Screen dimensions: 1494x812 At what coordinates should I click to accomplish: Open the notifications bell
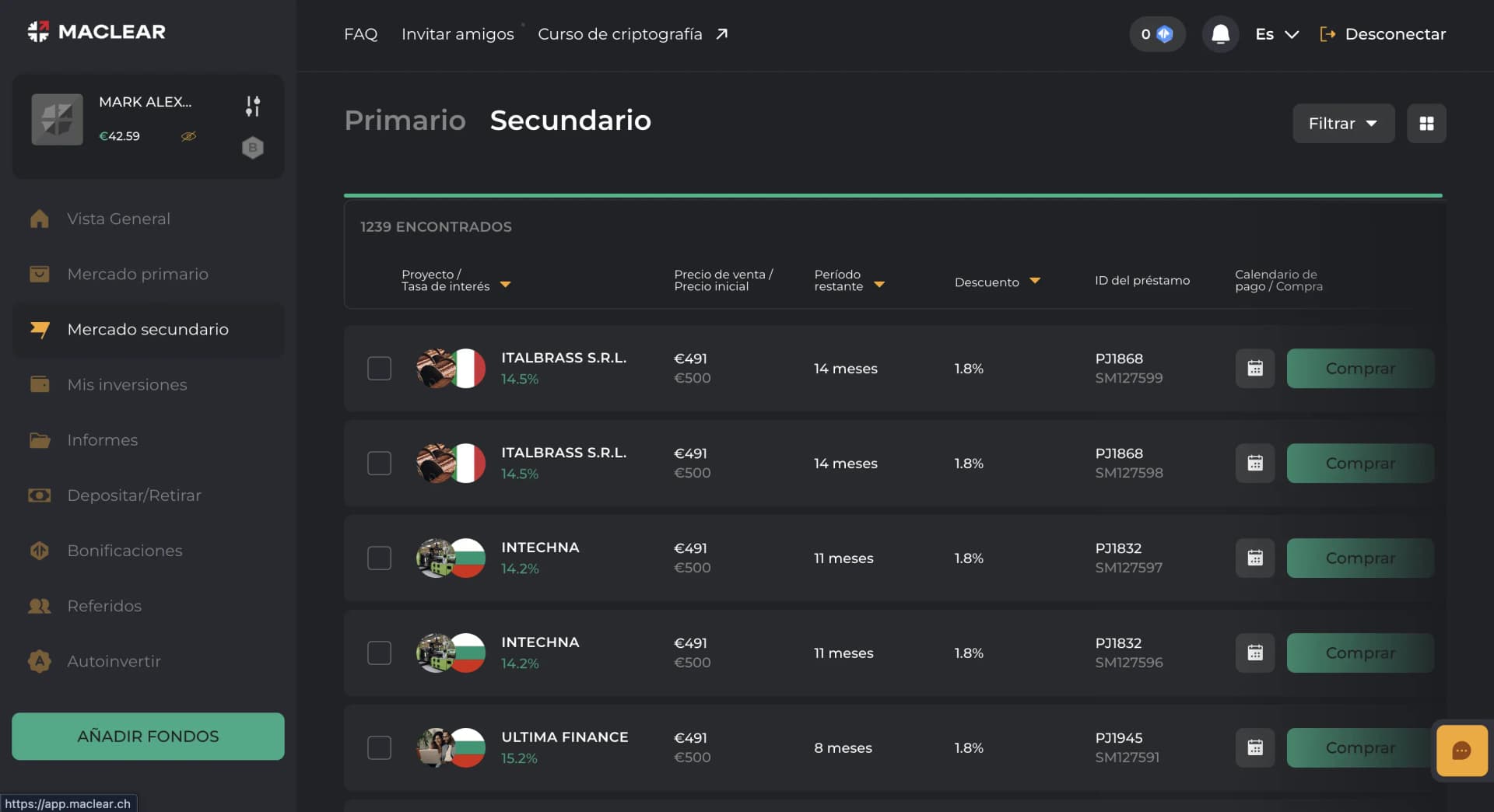click(x=1220, y=34)
